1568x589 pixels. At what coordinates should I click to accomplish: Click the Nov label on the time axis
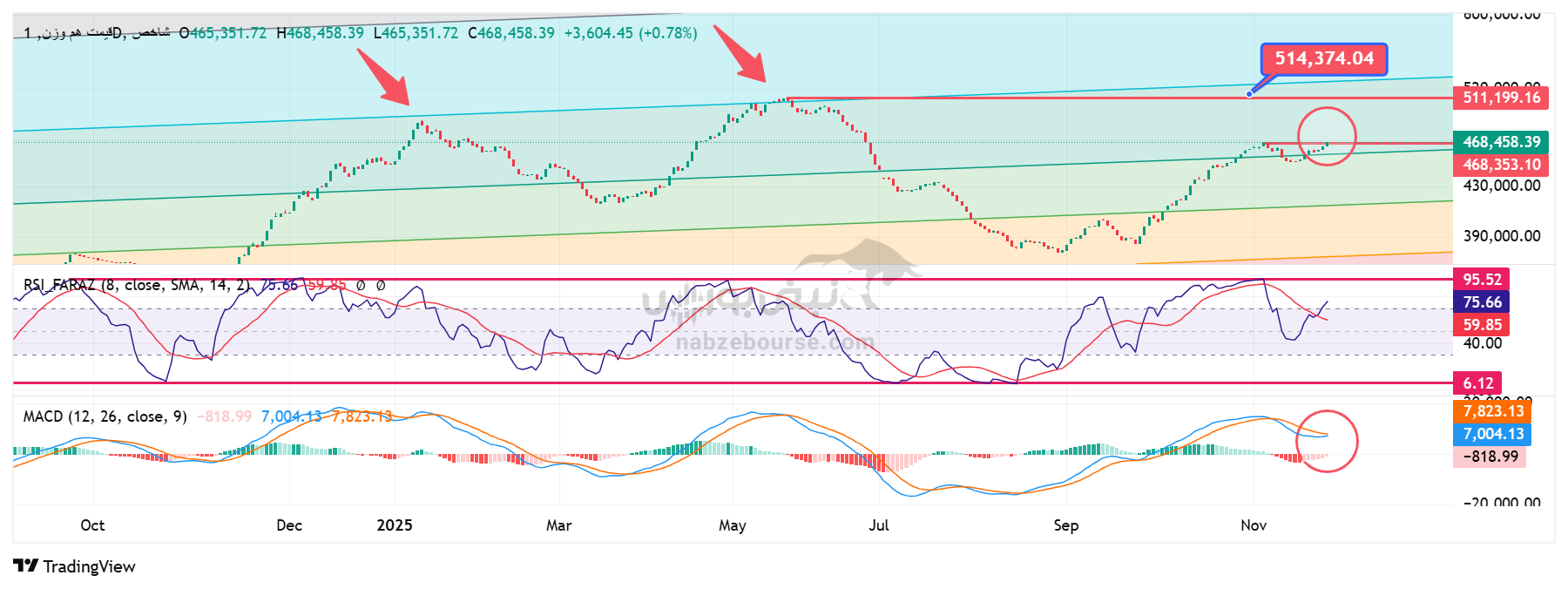tap(1254, 525)
